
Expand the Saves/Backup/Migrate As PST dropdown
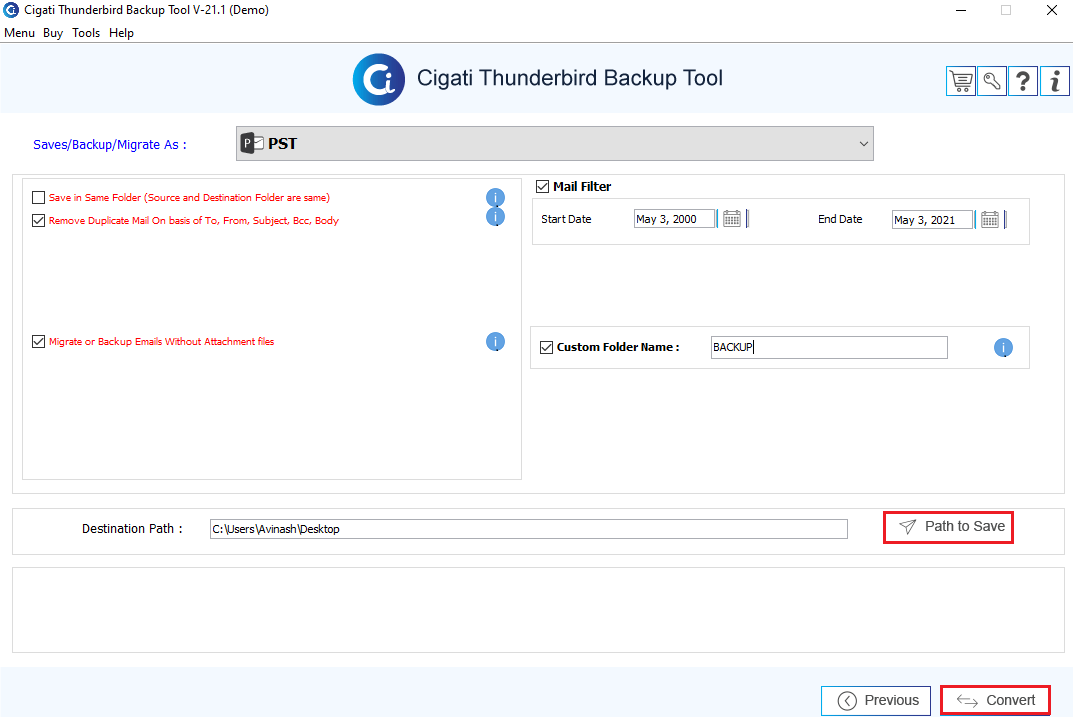click(x=554, y=144)
